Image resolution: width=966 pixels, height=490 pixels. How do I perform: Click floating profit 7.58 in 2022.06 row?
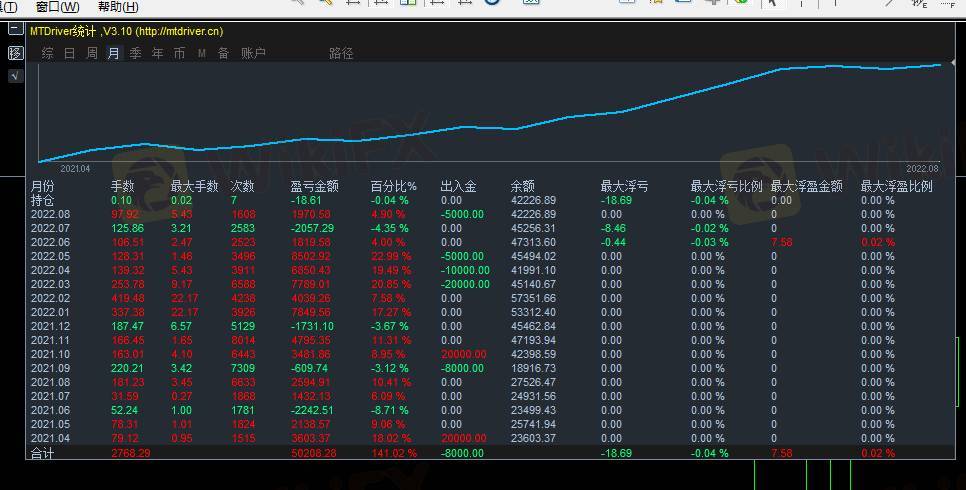782,242
